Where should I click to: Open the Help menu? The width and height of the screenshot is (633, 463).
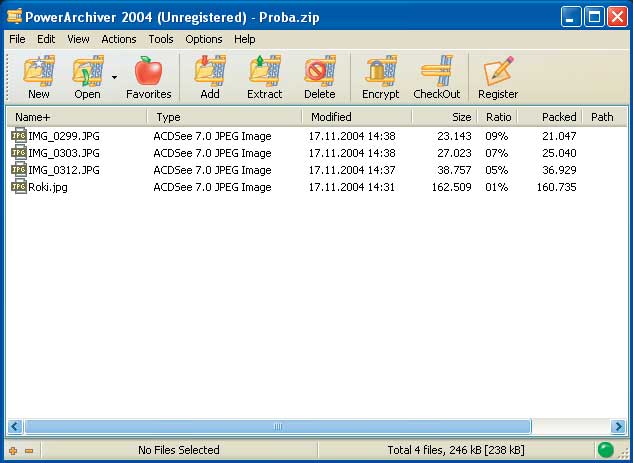[x=245, y=39]
